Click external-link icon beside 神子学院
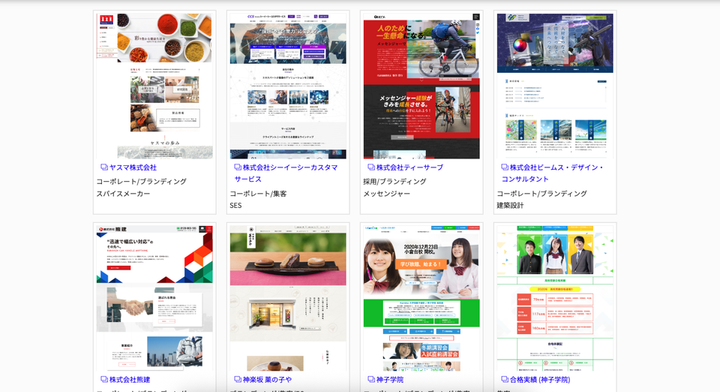 371,380
